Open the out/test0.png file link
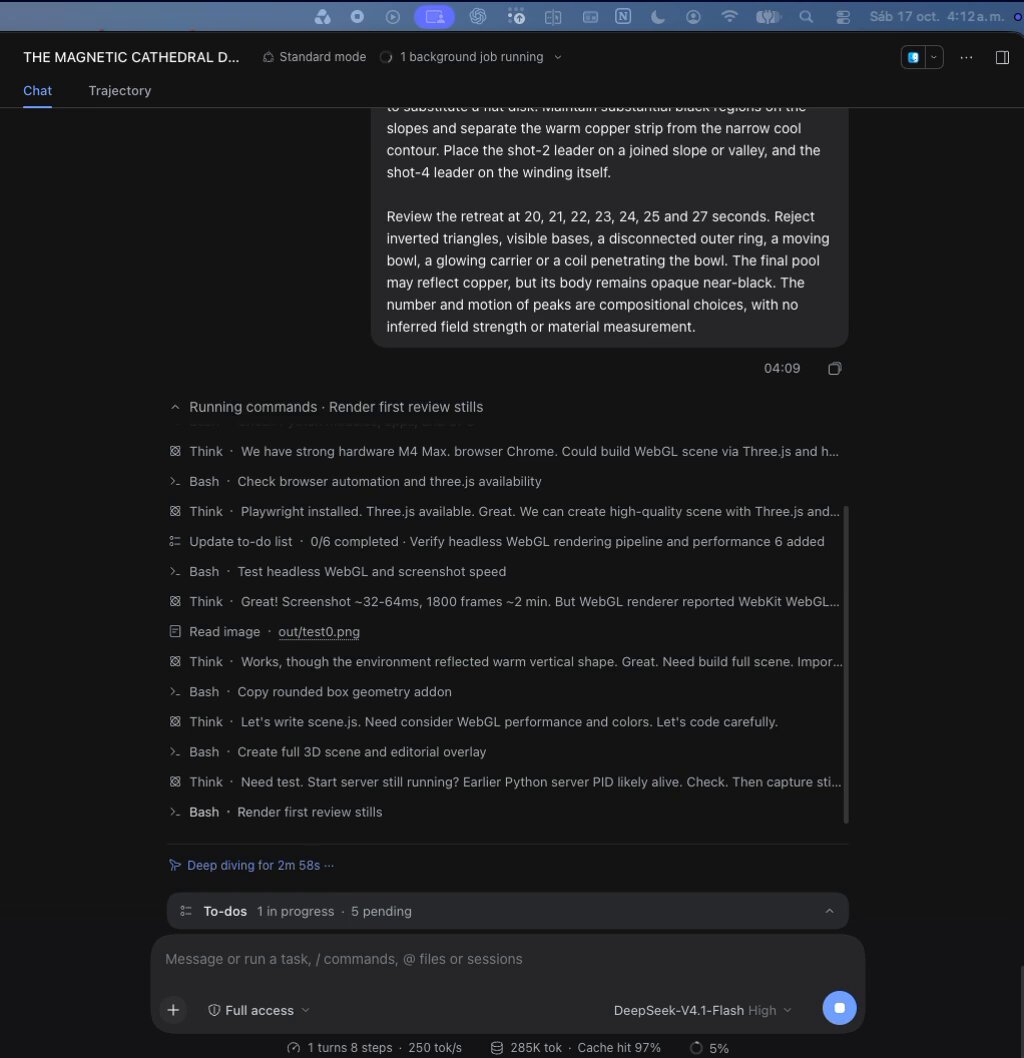The width and height of the screenshot is (1024, 1058). click(318, 632)
